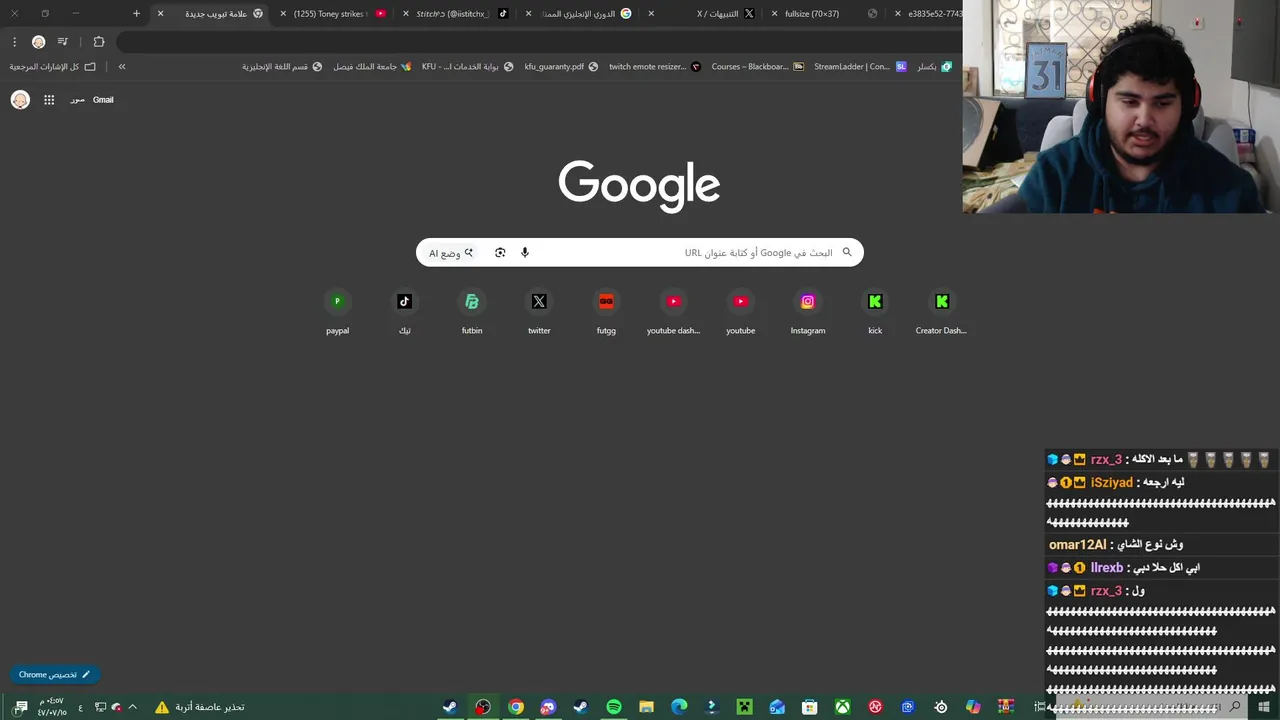This screenshot has height=720, width=1280.
Task: Start voice search with microphone icon
Action: (525, 253)
